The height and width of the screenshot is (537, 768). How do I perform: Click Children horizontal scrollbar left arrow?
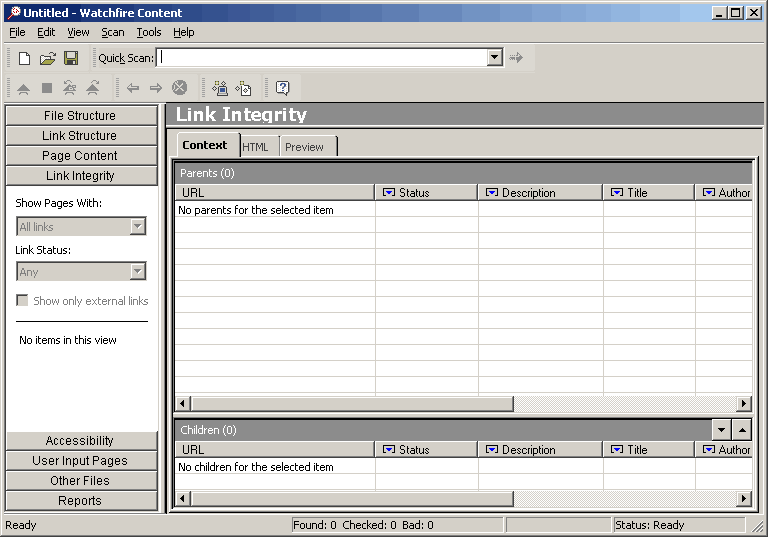click(183, 499)
